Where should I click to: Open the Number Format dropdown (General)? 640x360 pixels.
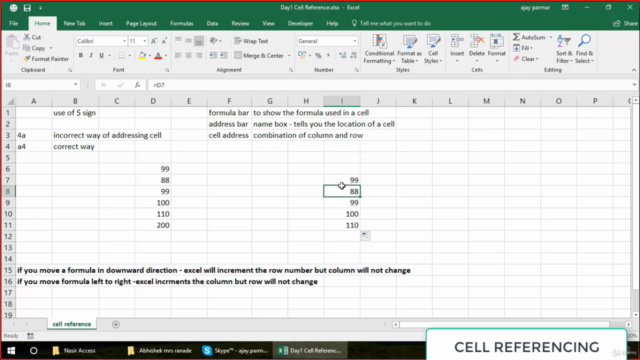click(354, 41)
